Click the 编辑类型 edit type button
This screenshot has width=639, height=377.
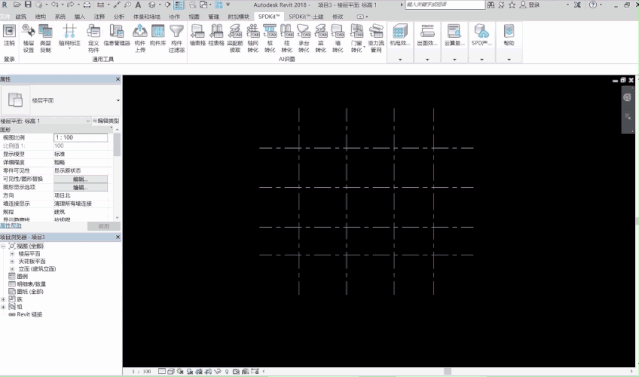point(106,121)
